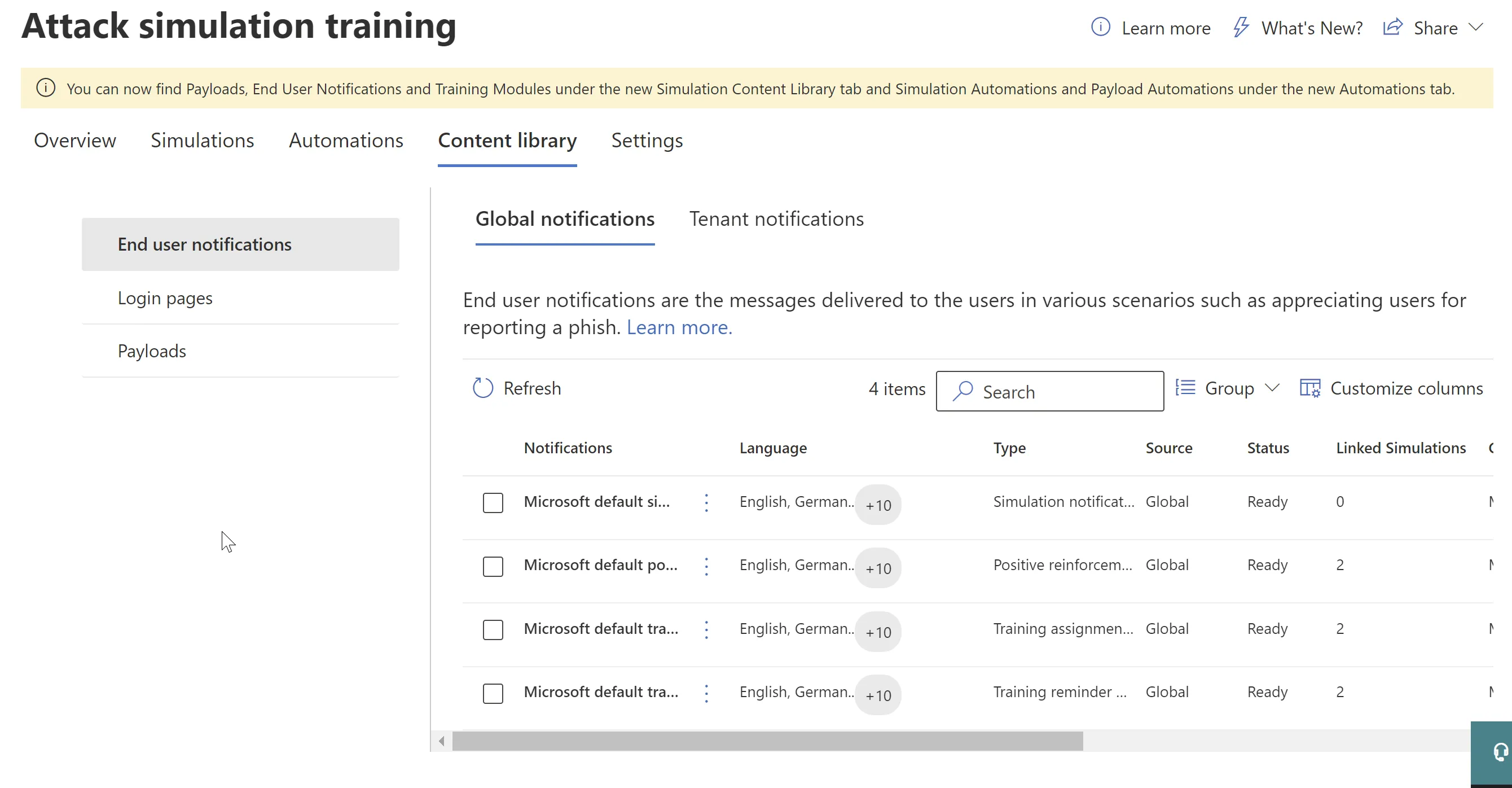1512x788 pixels.
Task: Select the Global notifications tab
Action: point(565,218)
